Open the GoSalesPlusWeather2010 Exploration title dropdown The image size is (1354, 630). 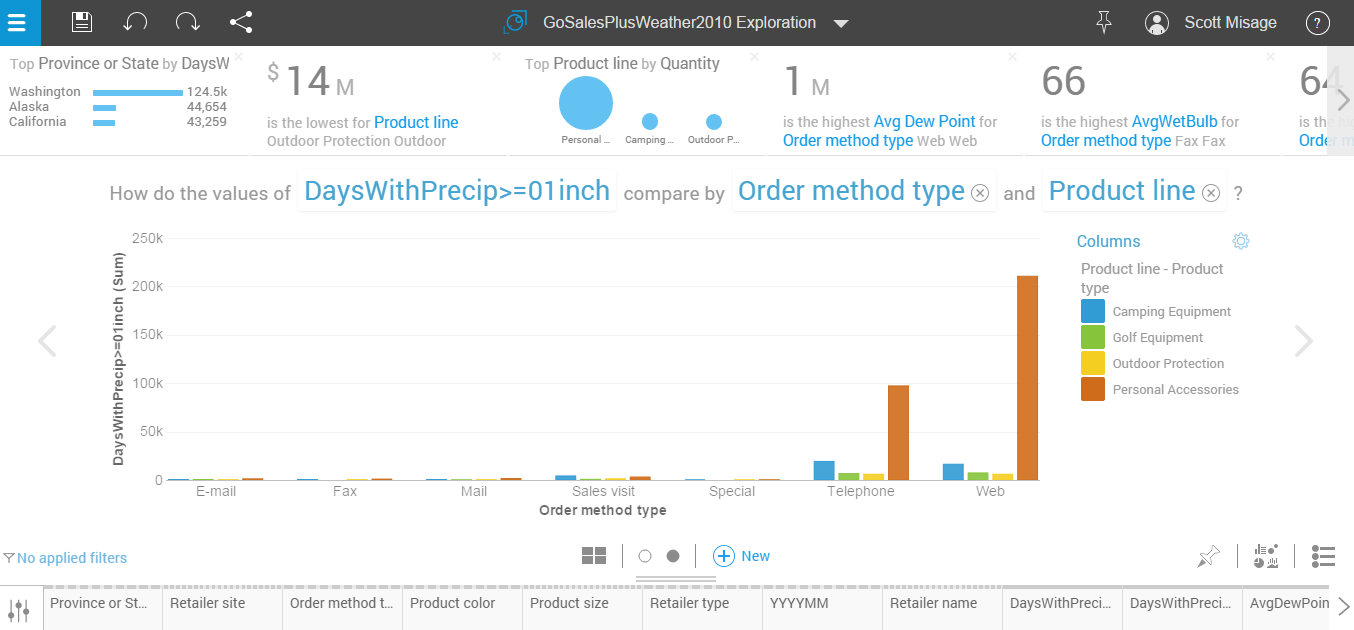coord(841,23)
